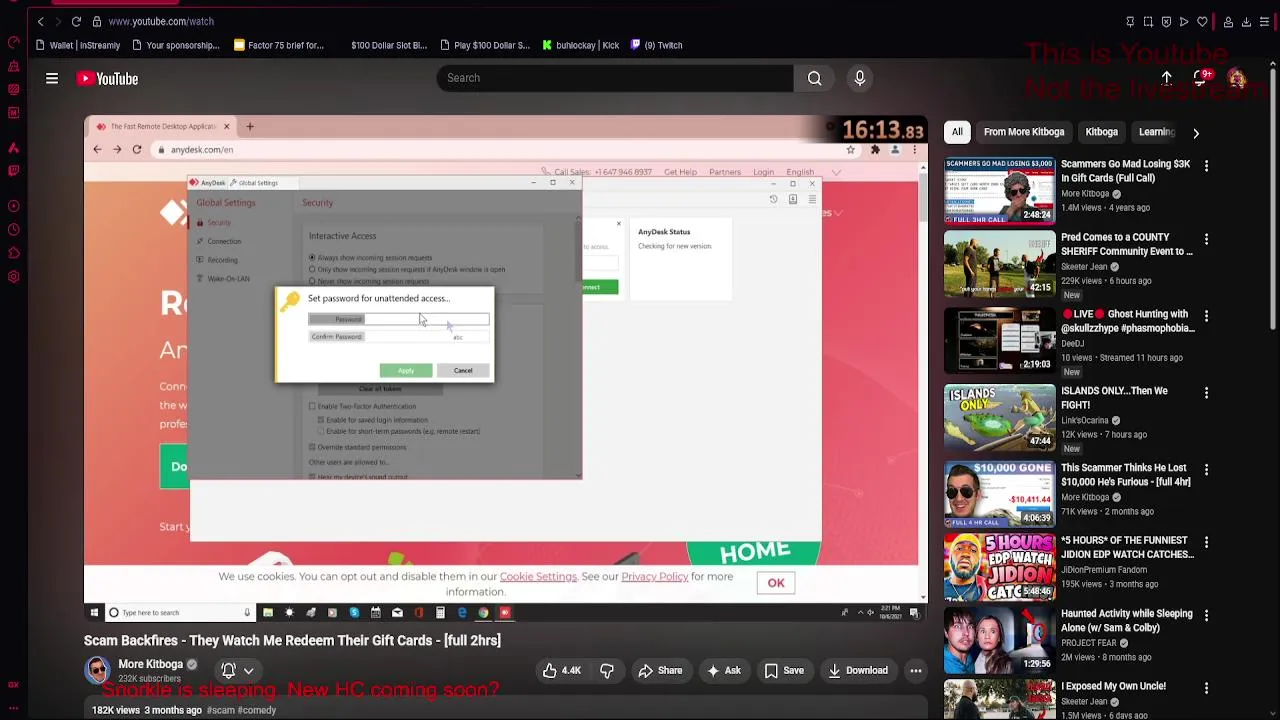Like the video with 4.4K likes

[x=561, y=671]
